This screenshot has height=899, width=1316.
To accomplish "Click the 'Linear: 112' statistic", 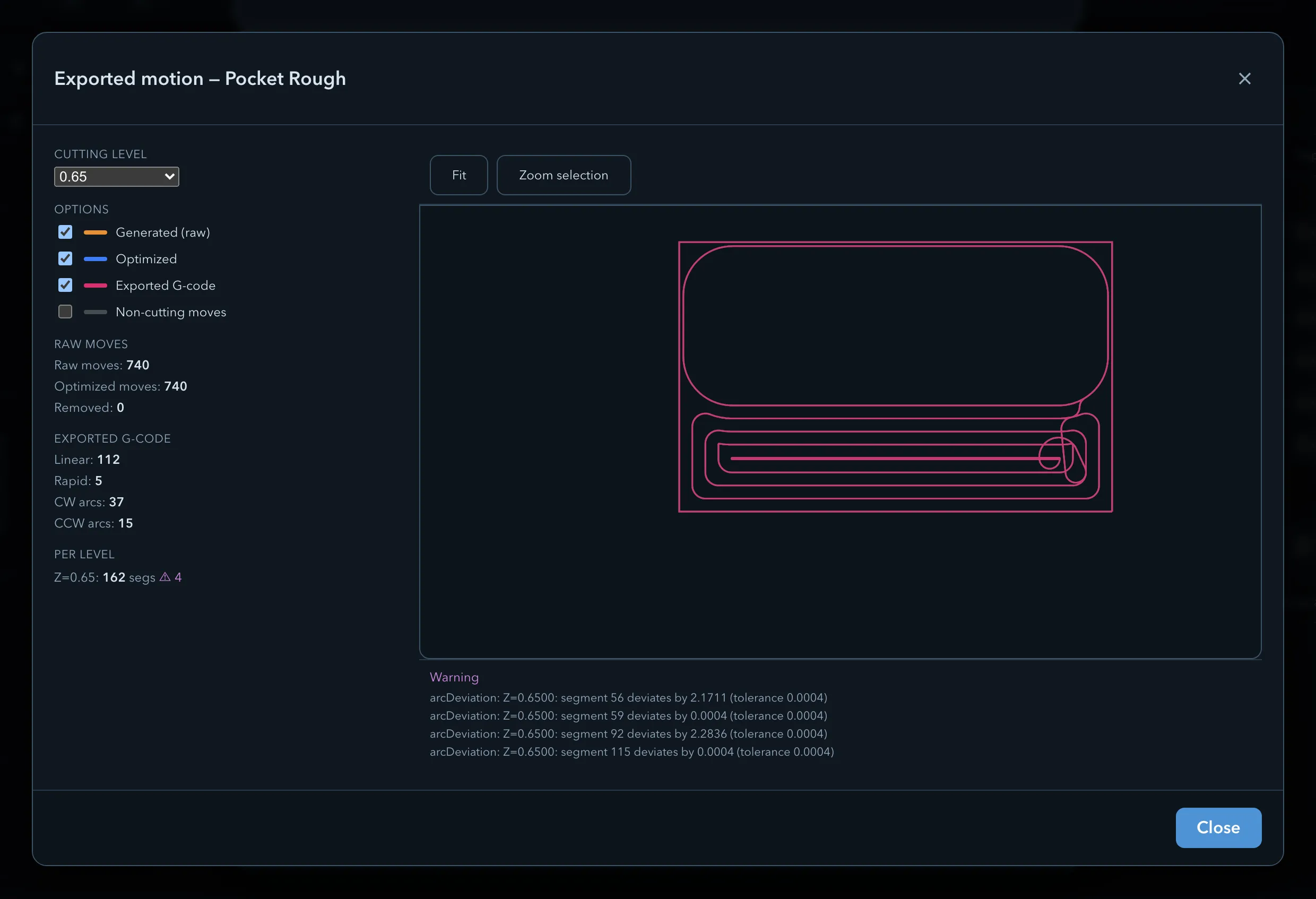I will (x=87, y=460).
